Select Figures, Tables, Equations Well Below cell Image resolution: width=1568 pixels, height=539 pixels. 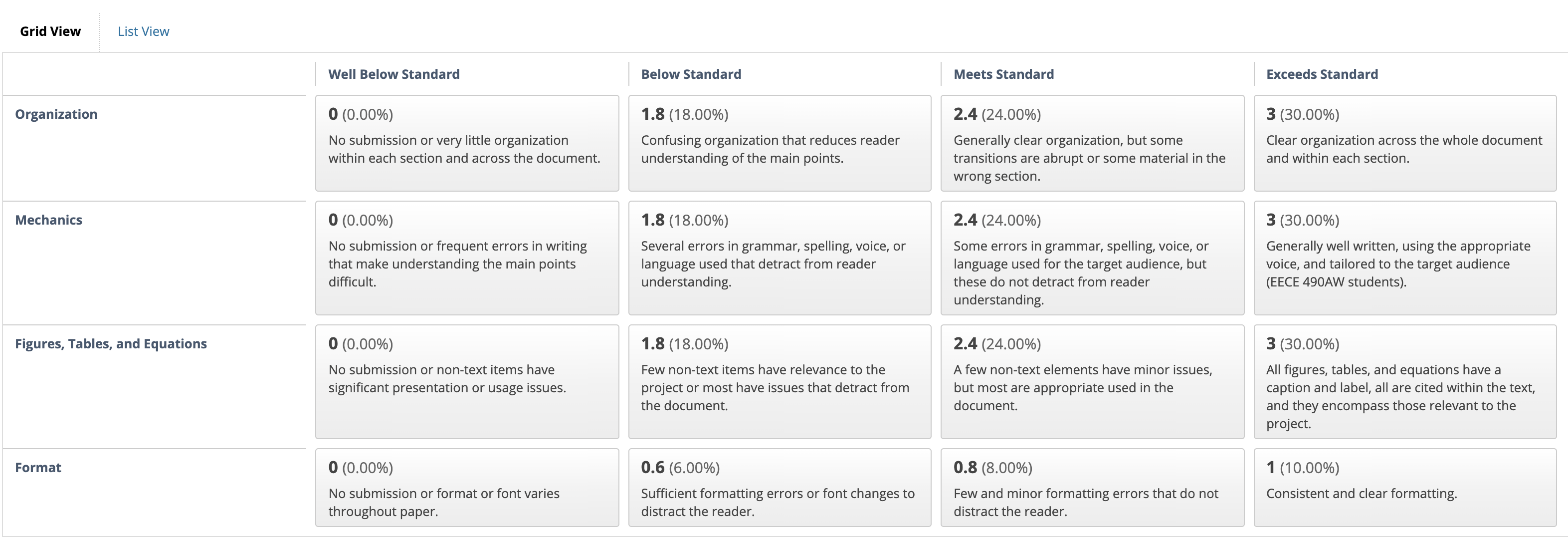467,382
